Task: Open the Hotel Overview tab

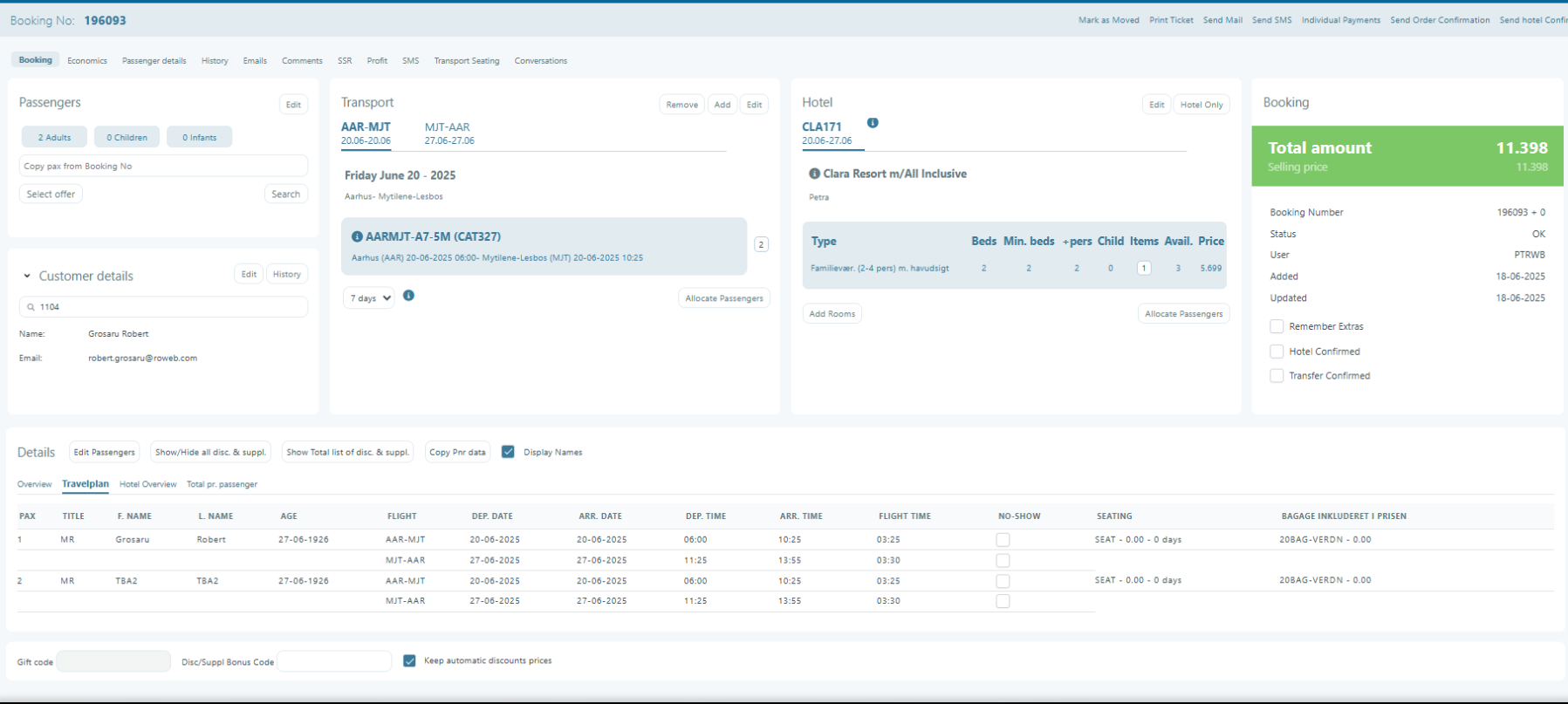Action: point(147,484)
